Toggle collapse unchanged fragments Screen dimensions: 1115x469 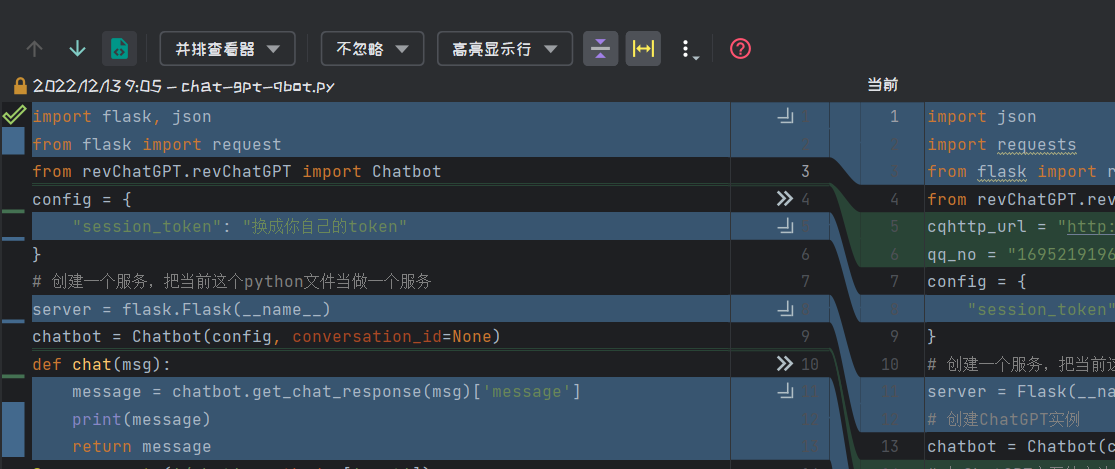click(600, 48)
